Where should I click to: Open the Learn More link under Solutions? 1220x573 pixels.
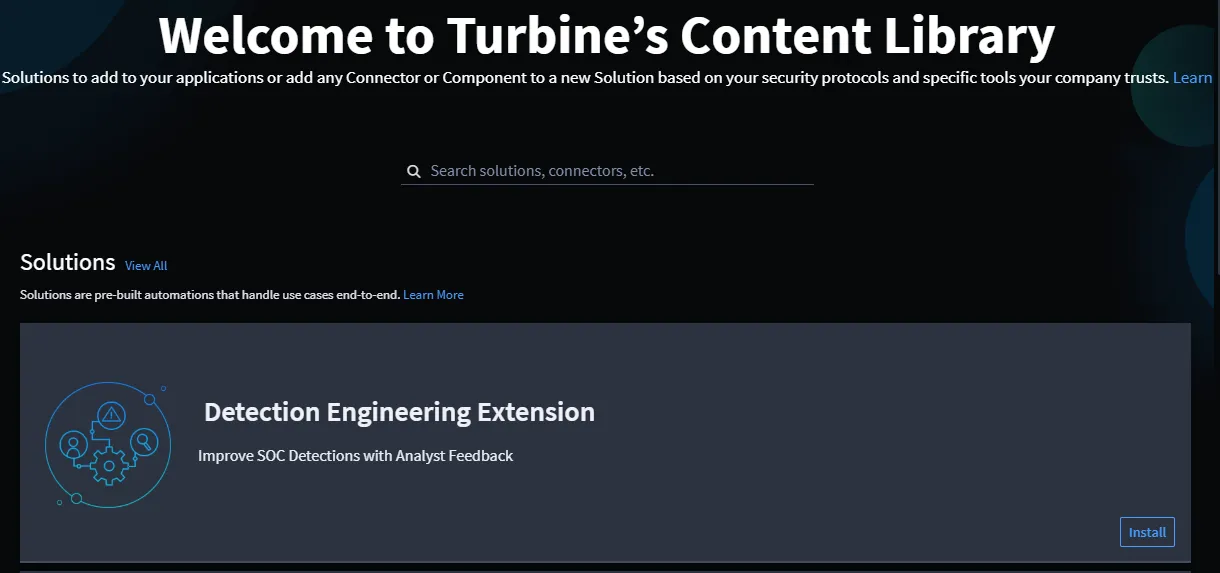point(433,295)
